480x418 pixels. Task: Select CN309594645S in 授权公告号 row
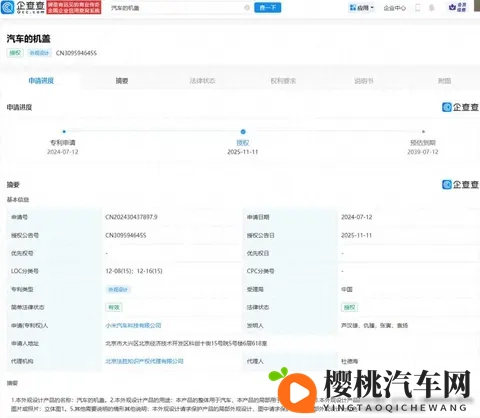click(126, 235)
